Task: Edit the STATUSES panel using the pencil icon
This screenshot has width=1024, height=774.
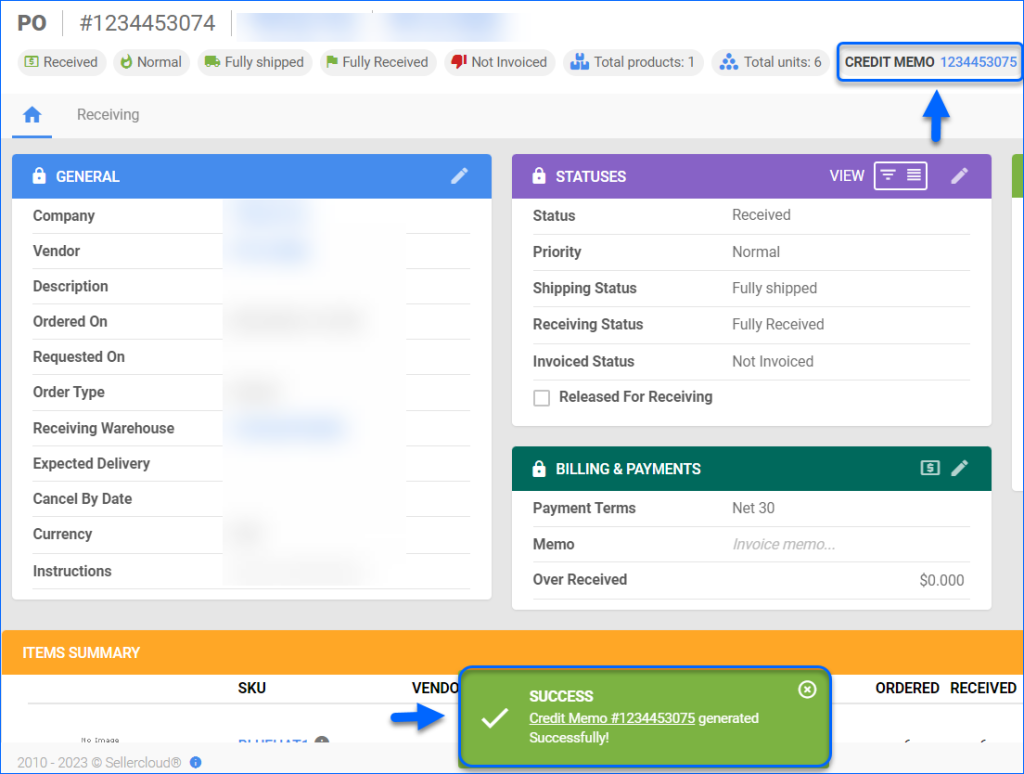Action: [959, 176]
